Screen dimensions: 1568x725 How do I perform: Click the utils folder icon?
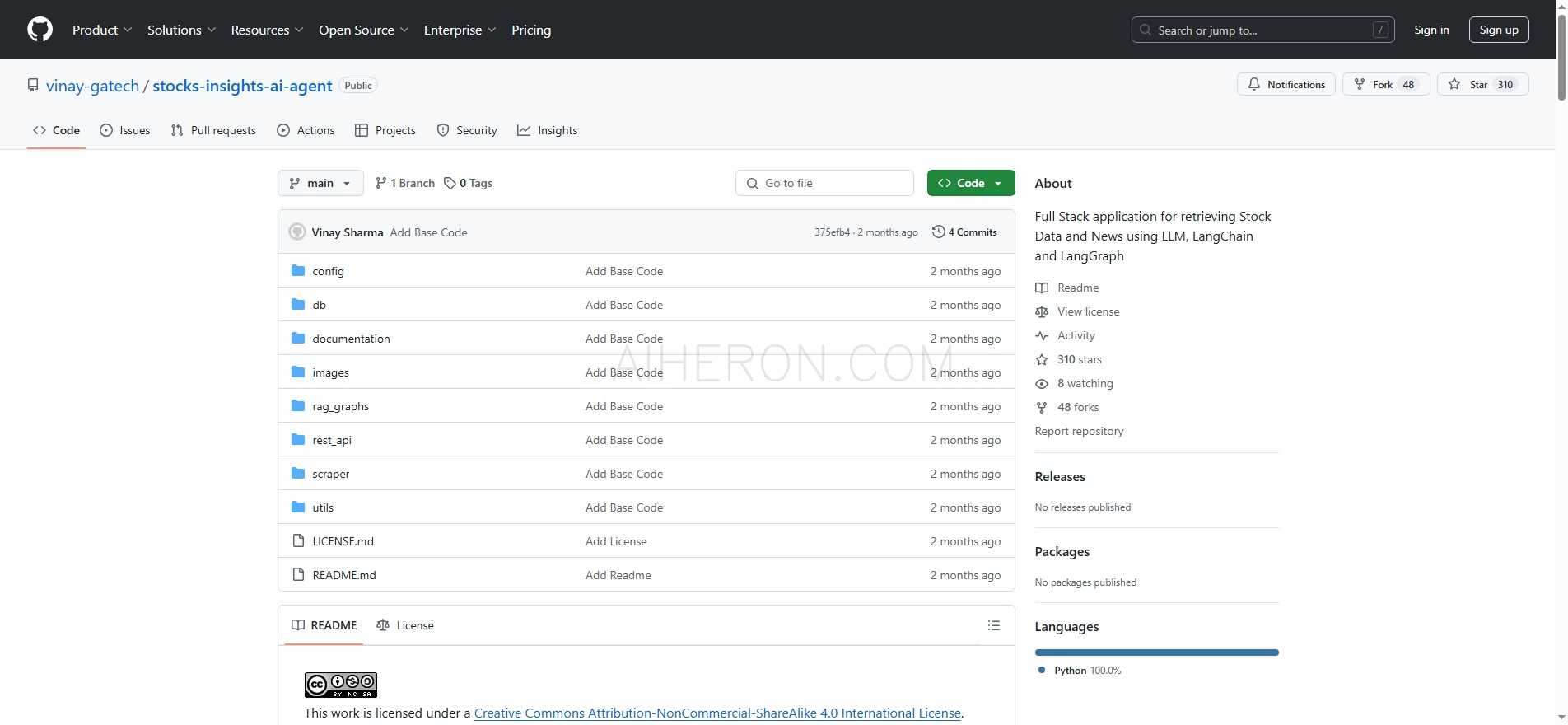(x=298, y=507)
